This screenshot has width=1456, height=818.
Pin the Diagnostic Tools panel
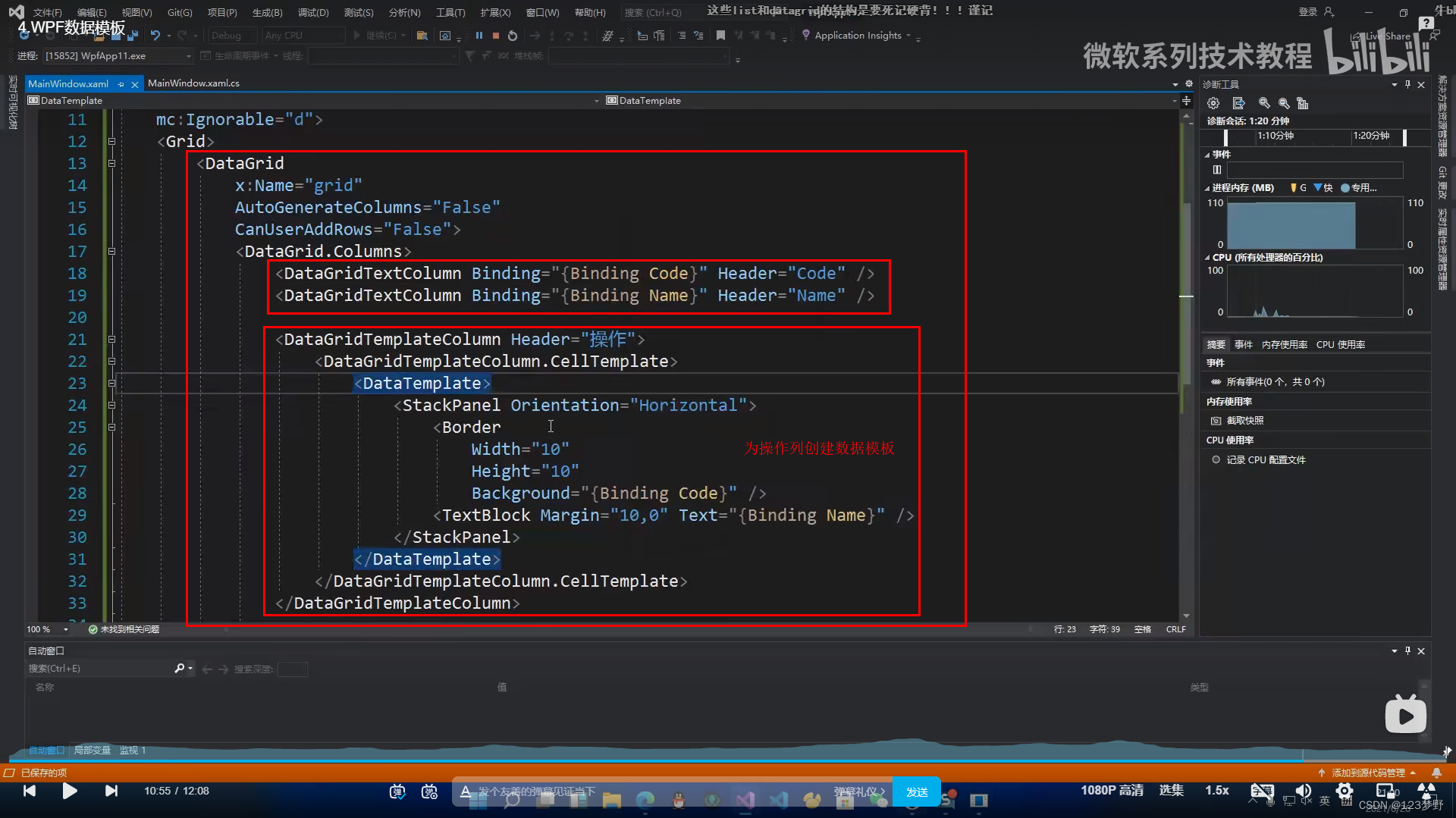(1408, 84)
